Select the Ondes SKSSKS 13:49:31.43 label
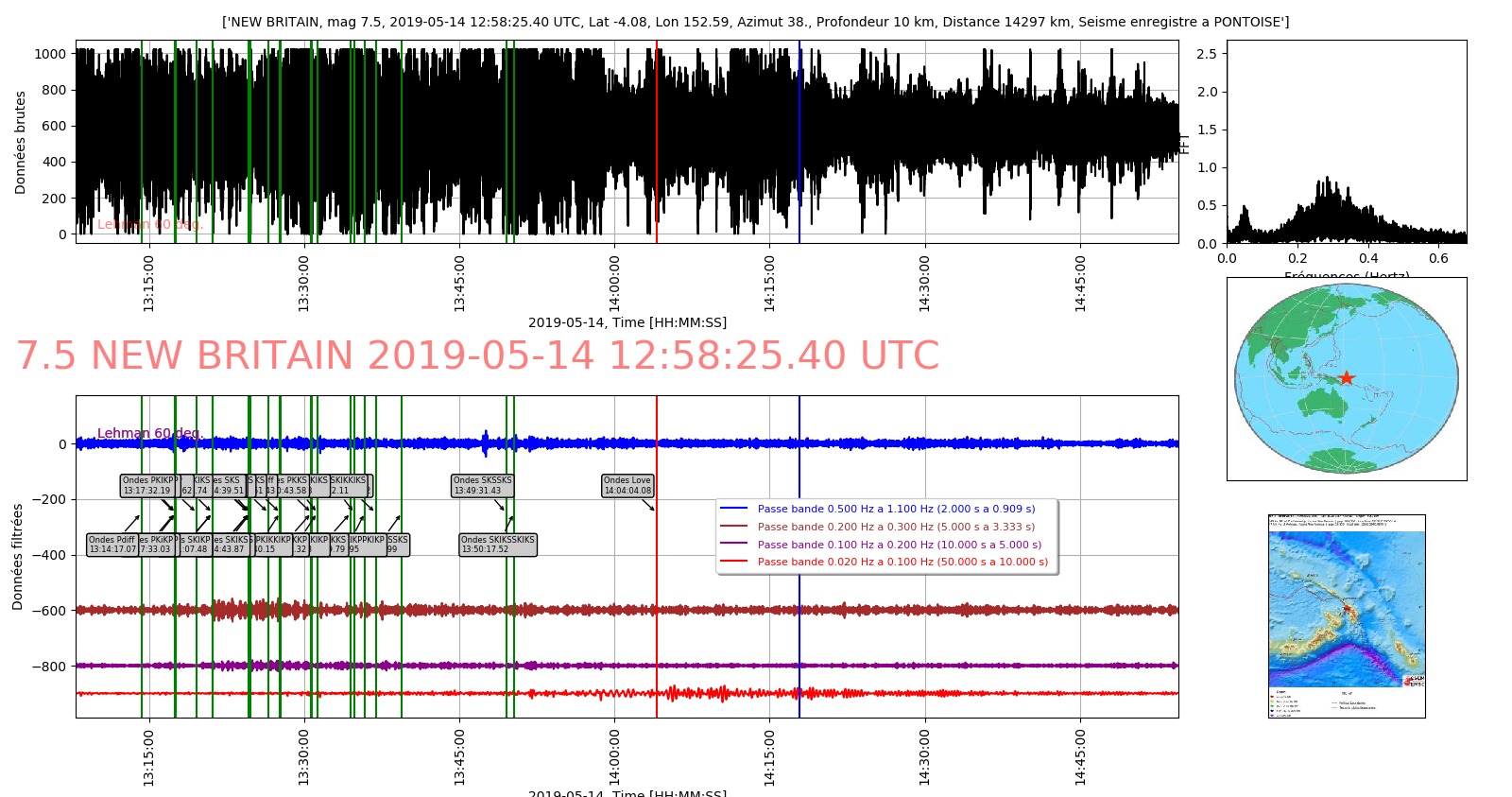The width and height of the screenshot is (1512, 797). [482, 485]
